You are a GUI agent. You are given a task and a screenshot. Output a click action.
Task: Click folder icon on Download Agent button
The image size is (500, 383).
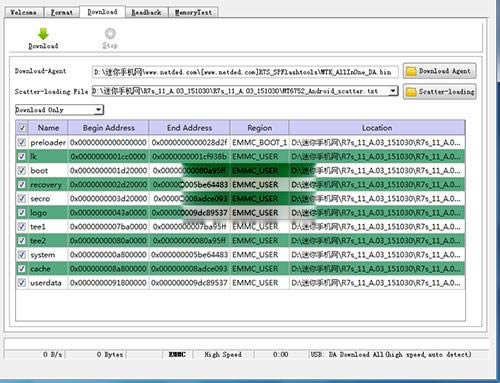pos(411,71)
